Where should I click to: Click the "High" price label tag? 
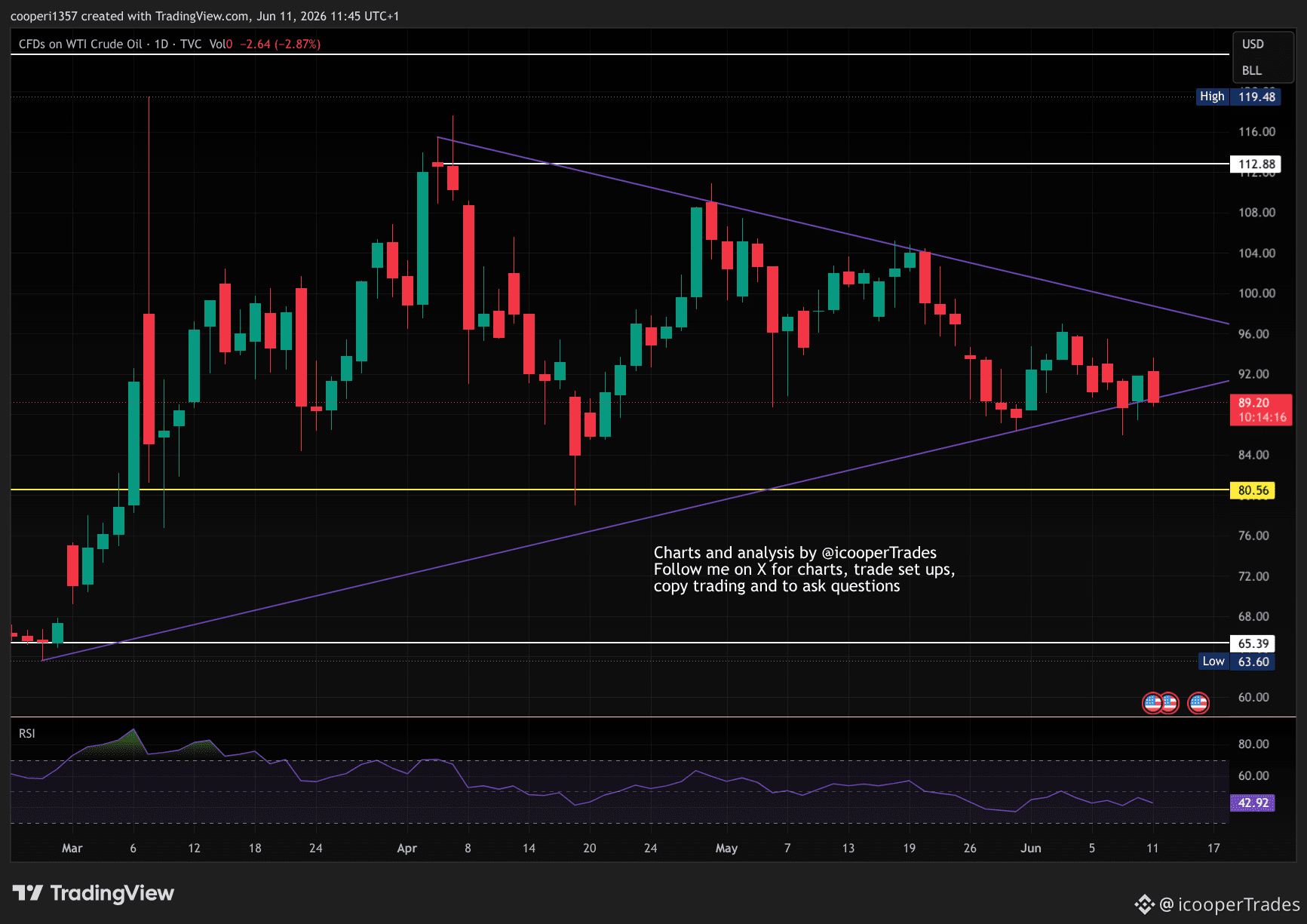(x=1212, y=97)
